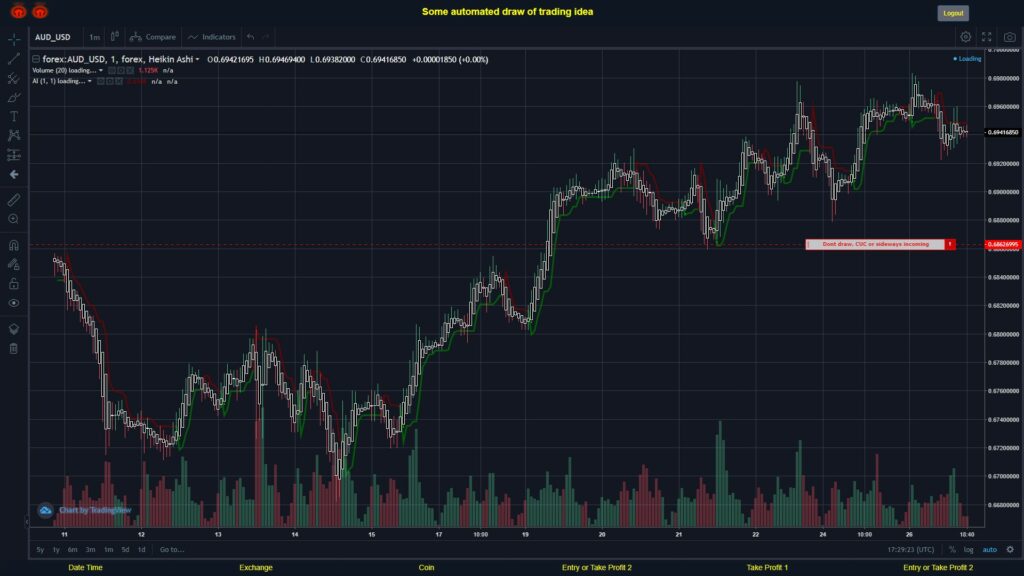Open price scale settings gear at bottom right
The image size is (1024, 576).
pos(1010,550)
